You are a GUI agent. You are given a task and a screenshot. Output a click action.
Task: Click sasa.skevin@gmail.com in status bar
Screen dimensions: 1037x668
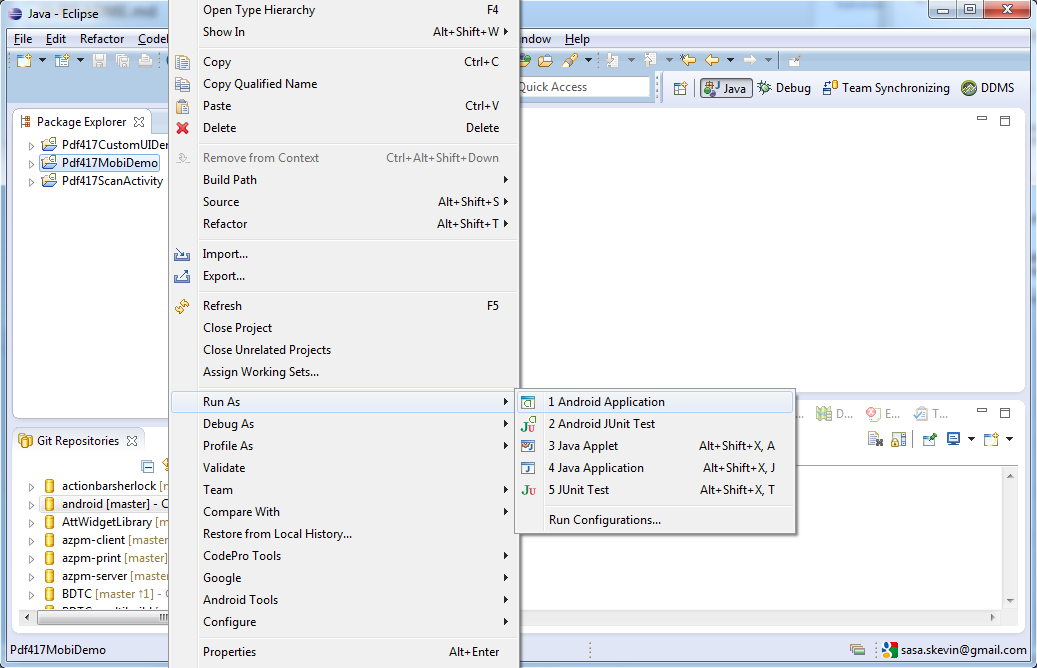(x=963, y=650)
